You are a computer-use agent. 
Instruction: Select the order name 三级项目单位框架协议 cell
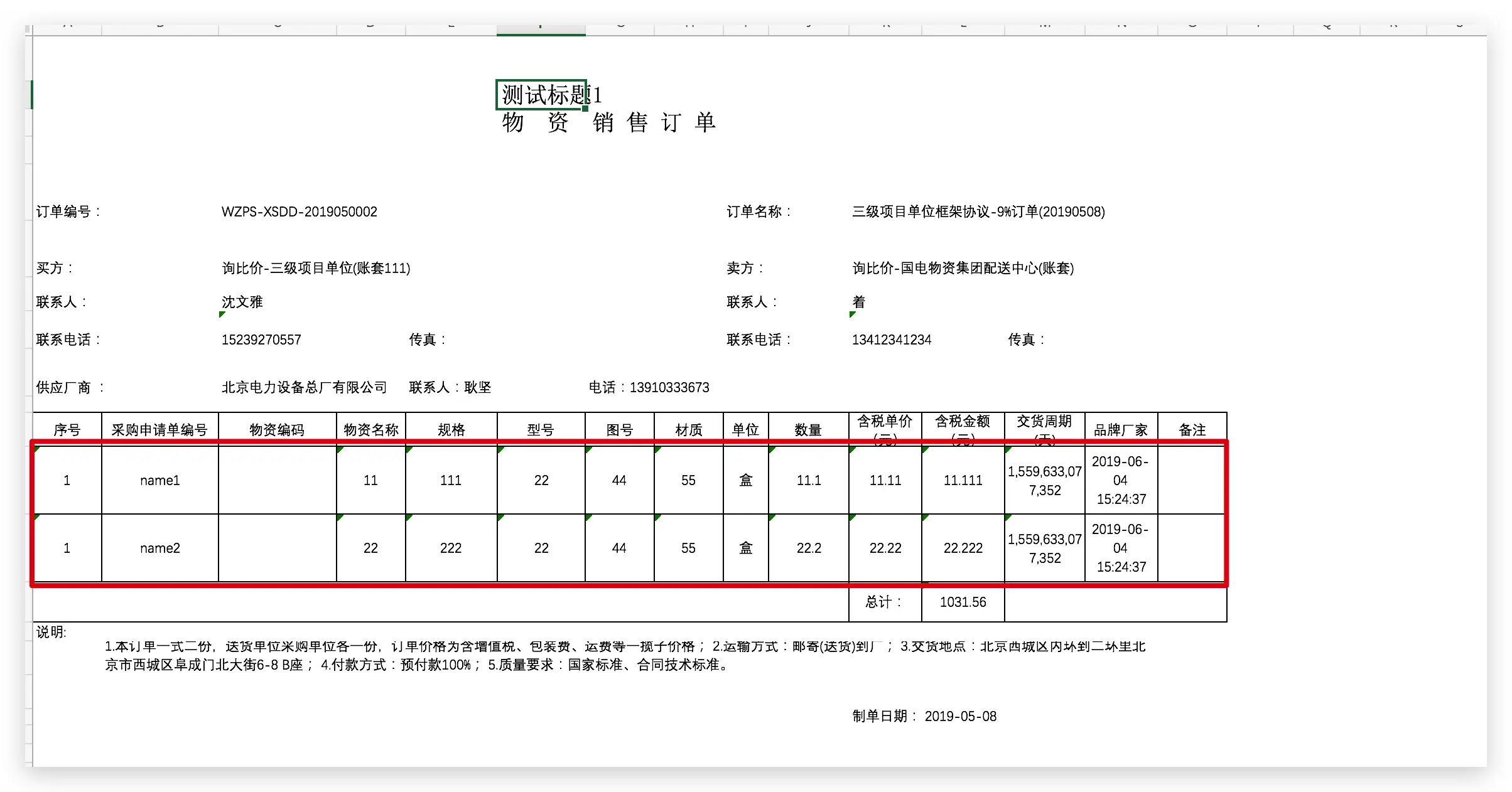[978, 212]
